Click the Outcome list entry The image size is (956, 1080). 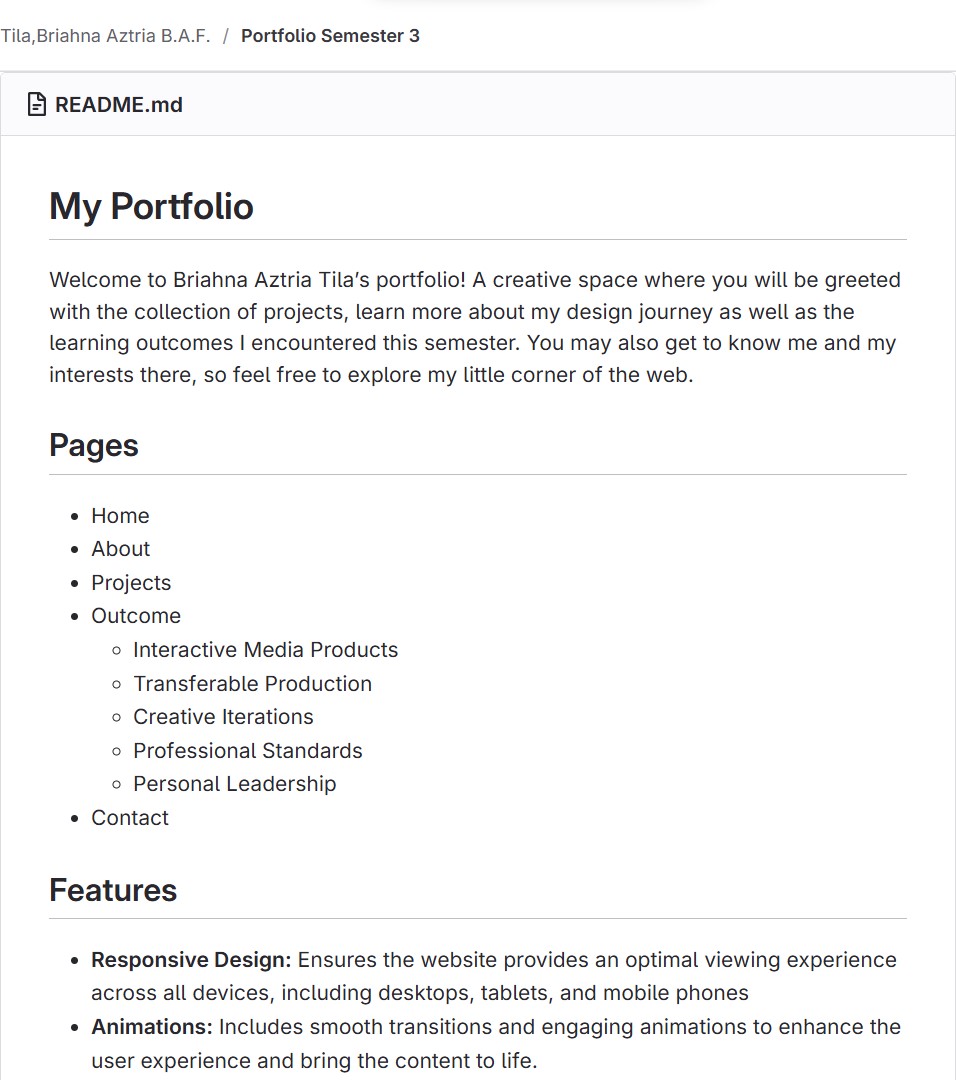(x=136, y=616)
